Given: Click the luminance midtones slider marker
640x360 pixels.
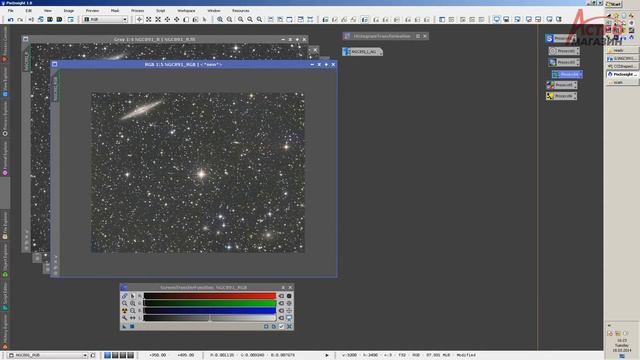Looking at the screenshot, I should [x=210, y=318].
